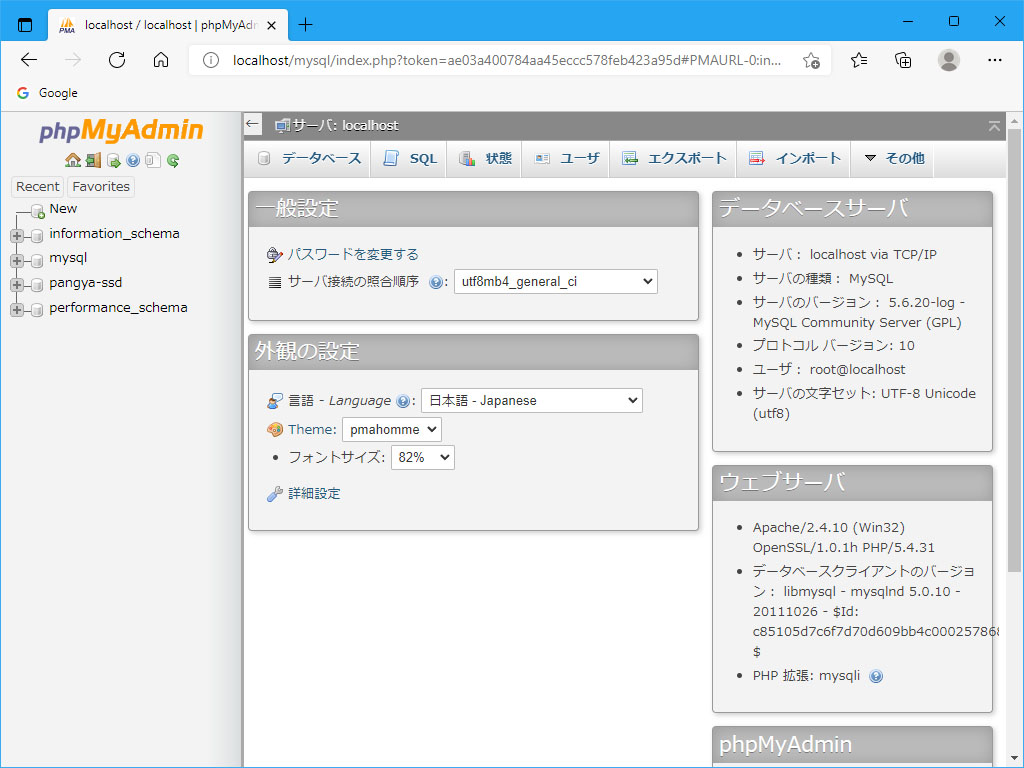
Task: Select information_schema database name
Action: point(114,234)
